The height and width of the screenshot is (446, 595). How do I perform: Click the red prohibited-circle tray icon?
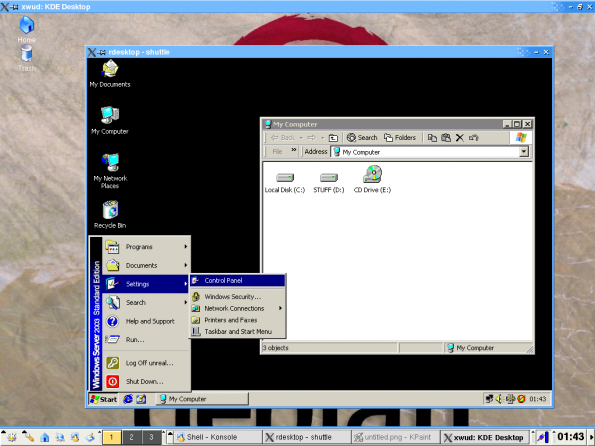coord(521,399)
